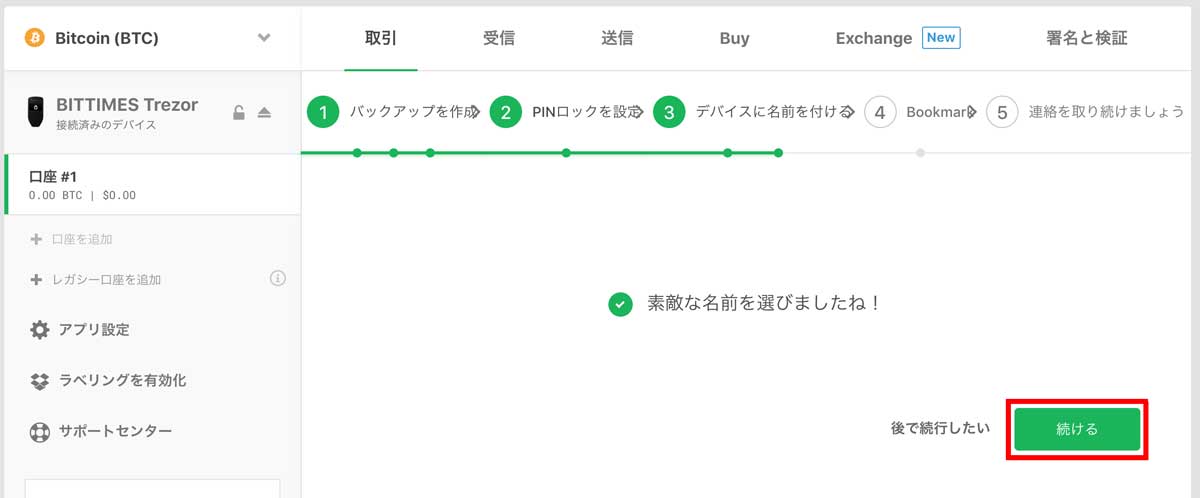Click the Trezor device icon
Viewport: 1200px width, 498px height.
(36, 112)
